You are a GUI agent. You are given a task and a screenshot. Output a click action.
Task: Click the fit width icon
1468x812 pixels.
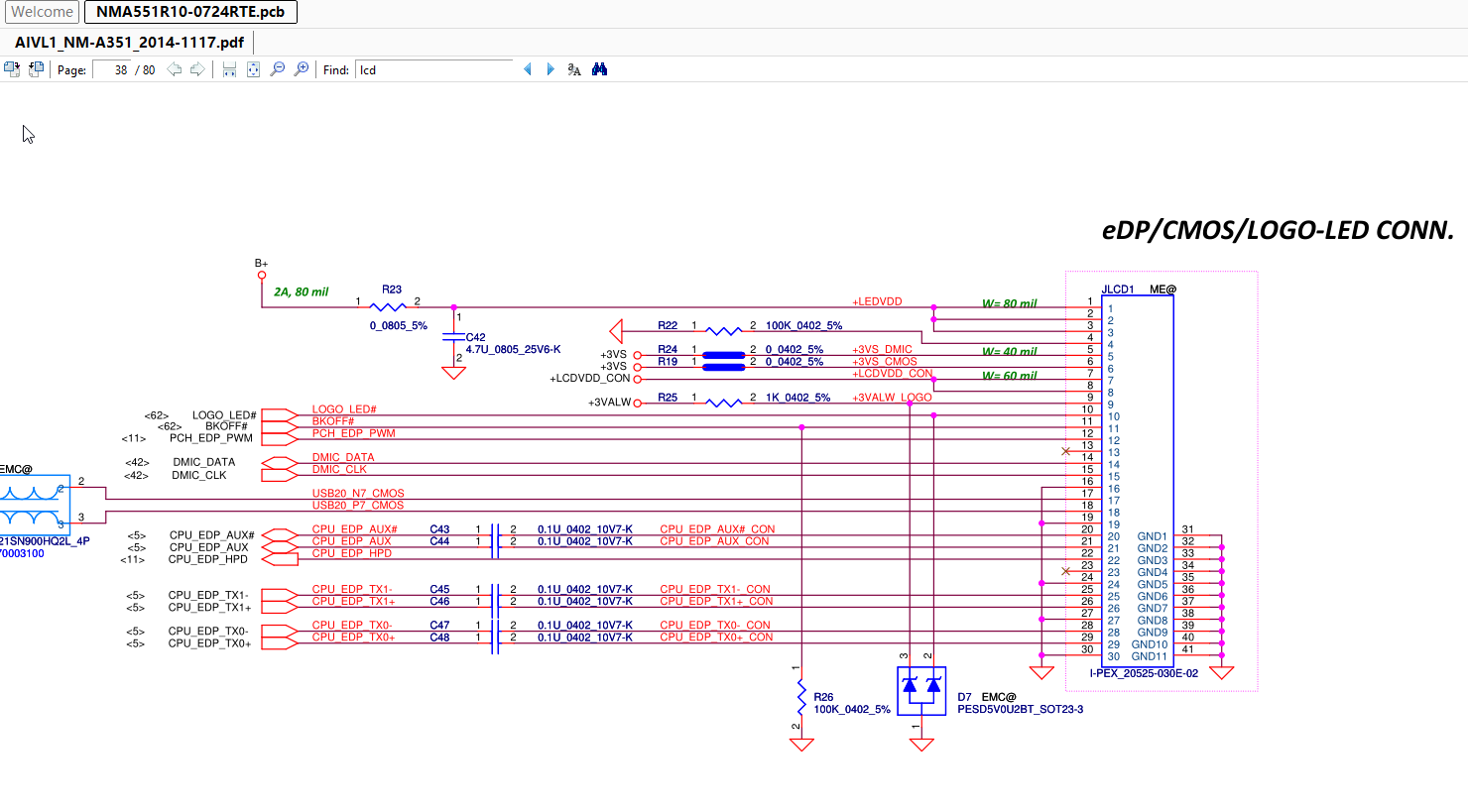click(x=229, y=69)
